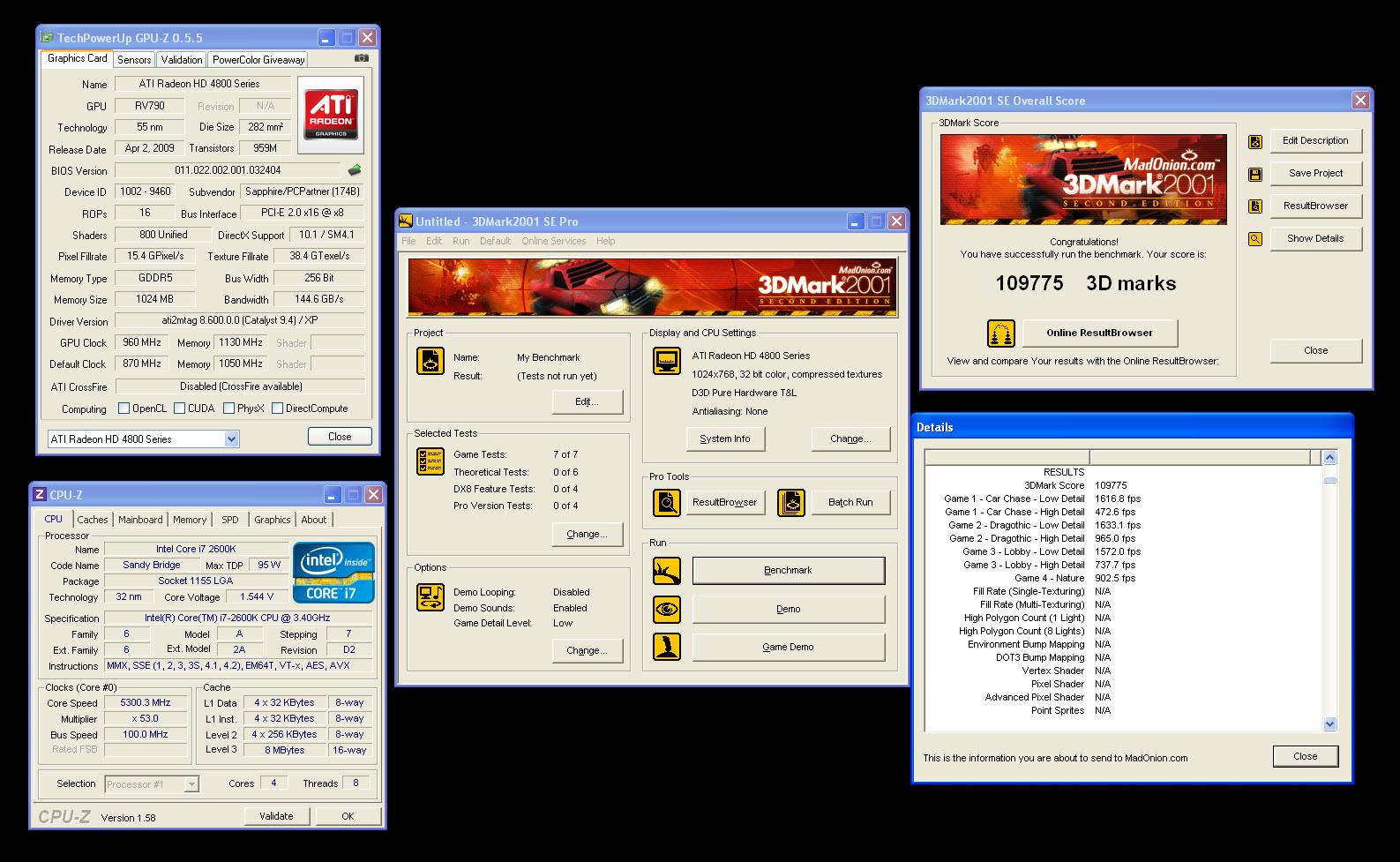This screenshot has height=862, width=1400.
Task: Open the Mainboard tab in CPU-Z
Action: coord(140,520)
